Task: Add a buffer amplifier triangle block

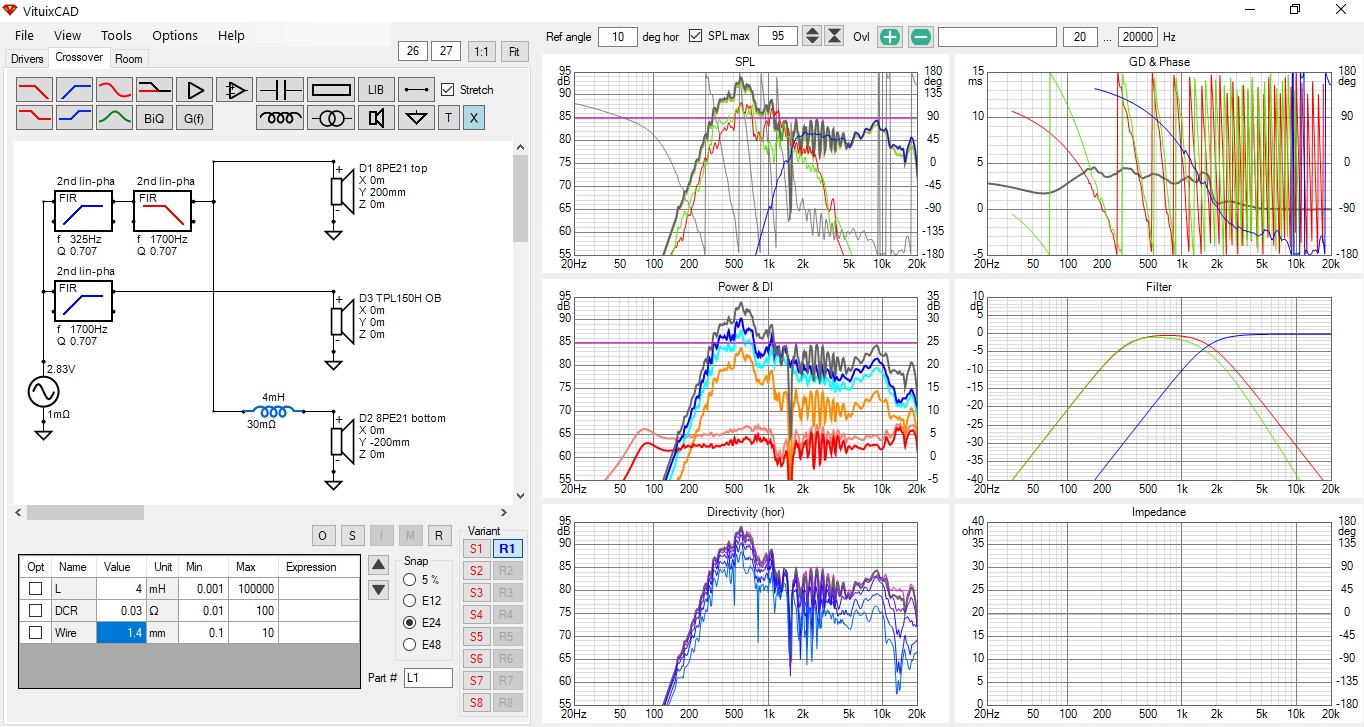Action: pyautogui.click(x=195, y=90)
